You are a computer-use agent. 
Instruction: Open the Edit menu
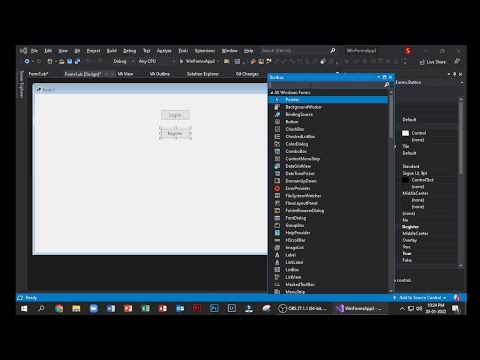point(48,51)
